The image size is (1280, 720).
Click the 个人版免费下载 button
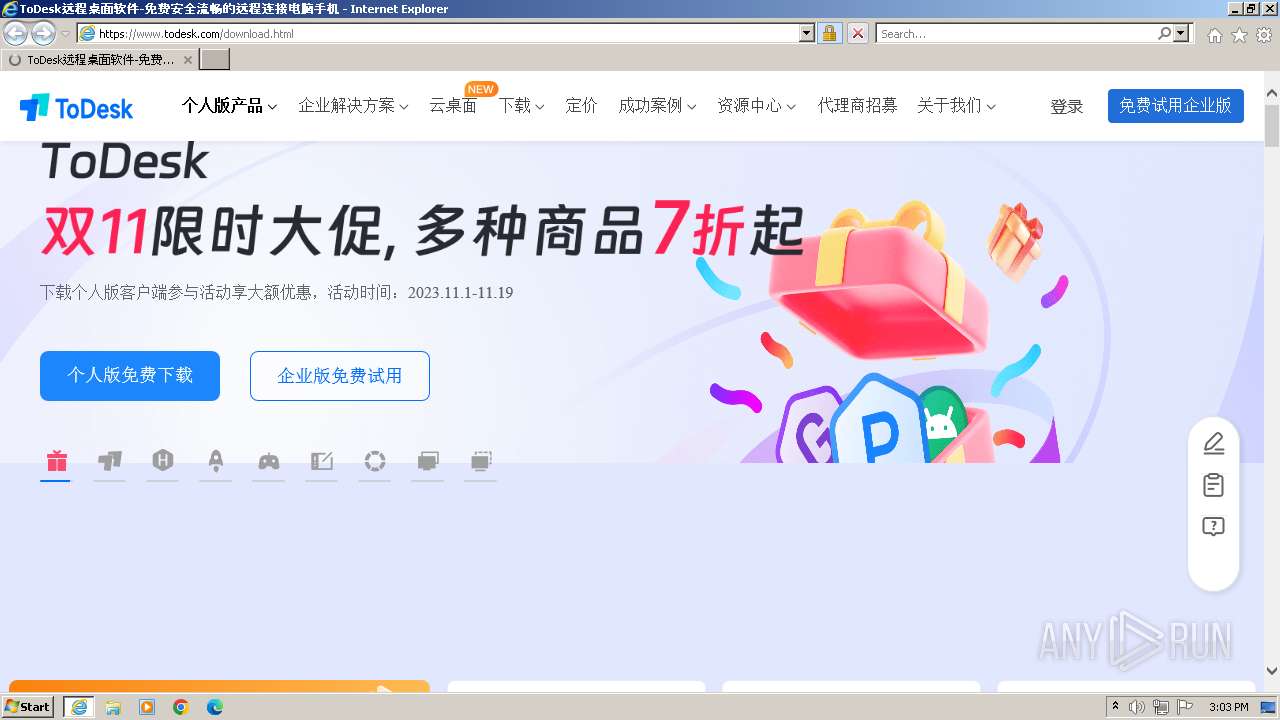[130, 376]
